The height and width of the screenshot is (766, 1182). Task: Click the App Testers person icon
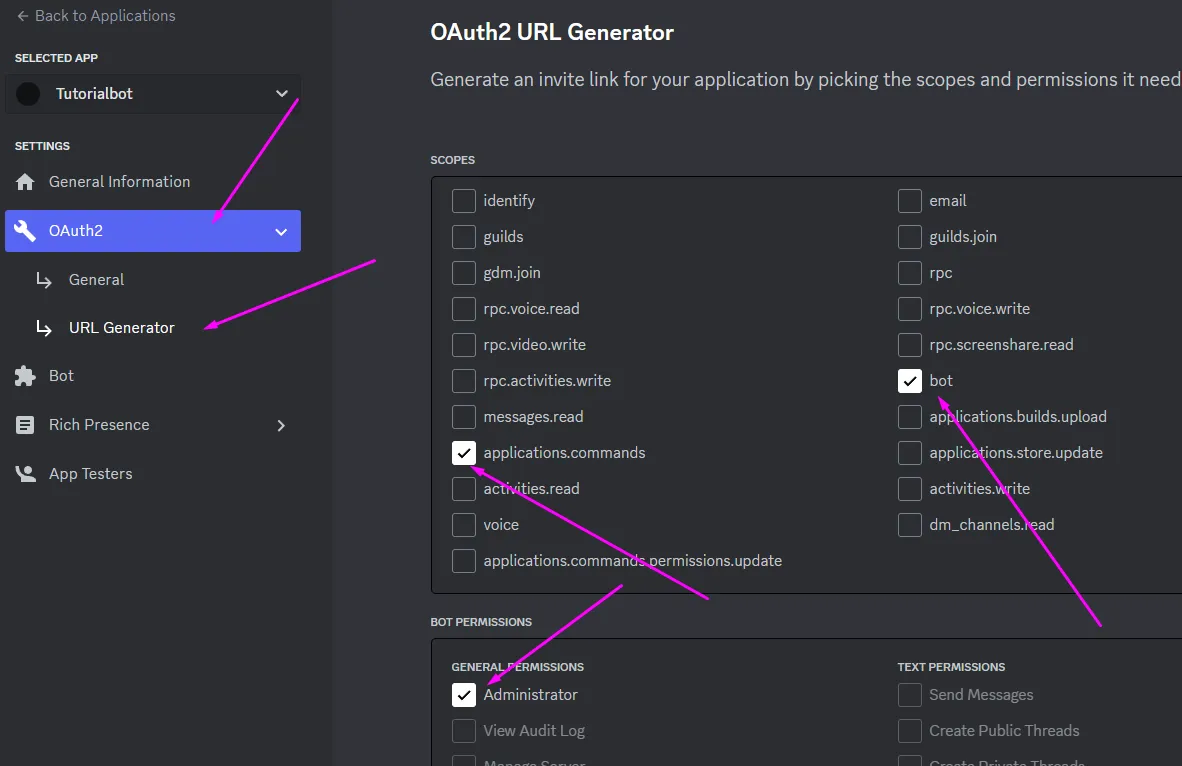tap(25, 473)
